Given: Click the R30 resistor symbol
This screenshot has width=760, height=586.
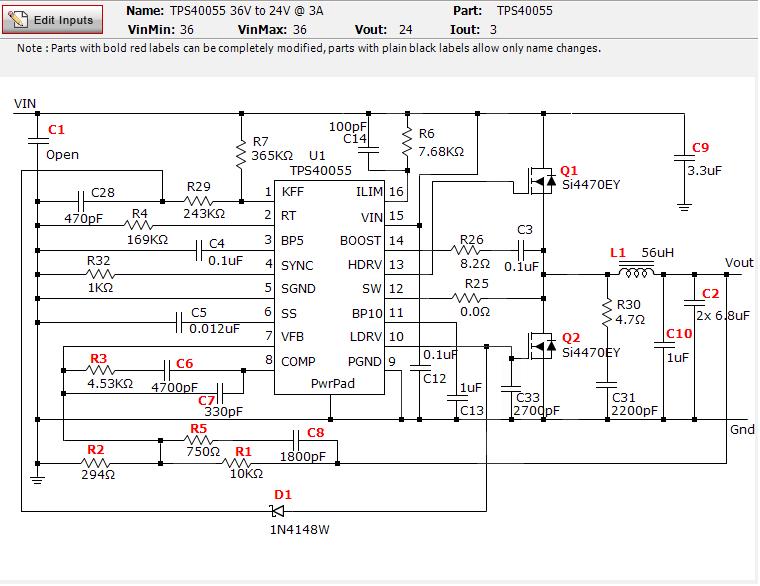Looking at the screenshot, I should pyautogui.click(x=607, y=313).
